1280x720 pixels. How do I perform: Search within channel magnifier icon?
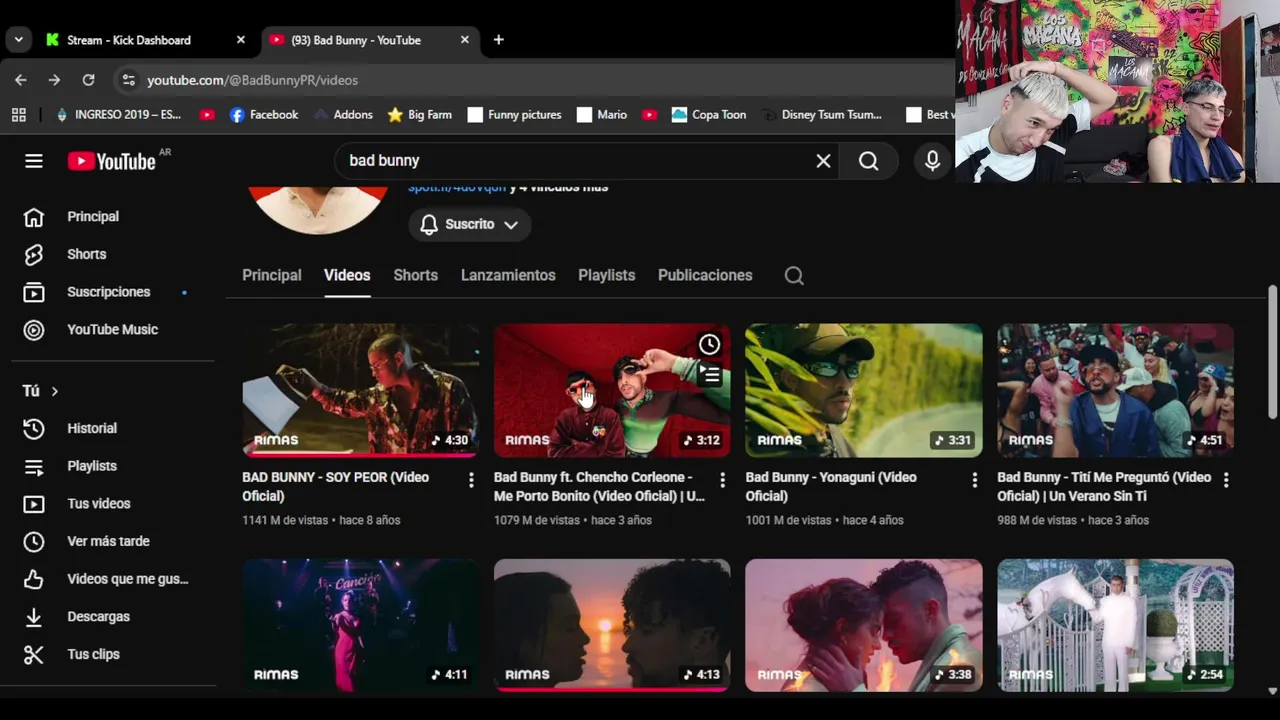(794, 276)
